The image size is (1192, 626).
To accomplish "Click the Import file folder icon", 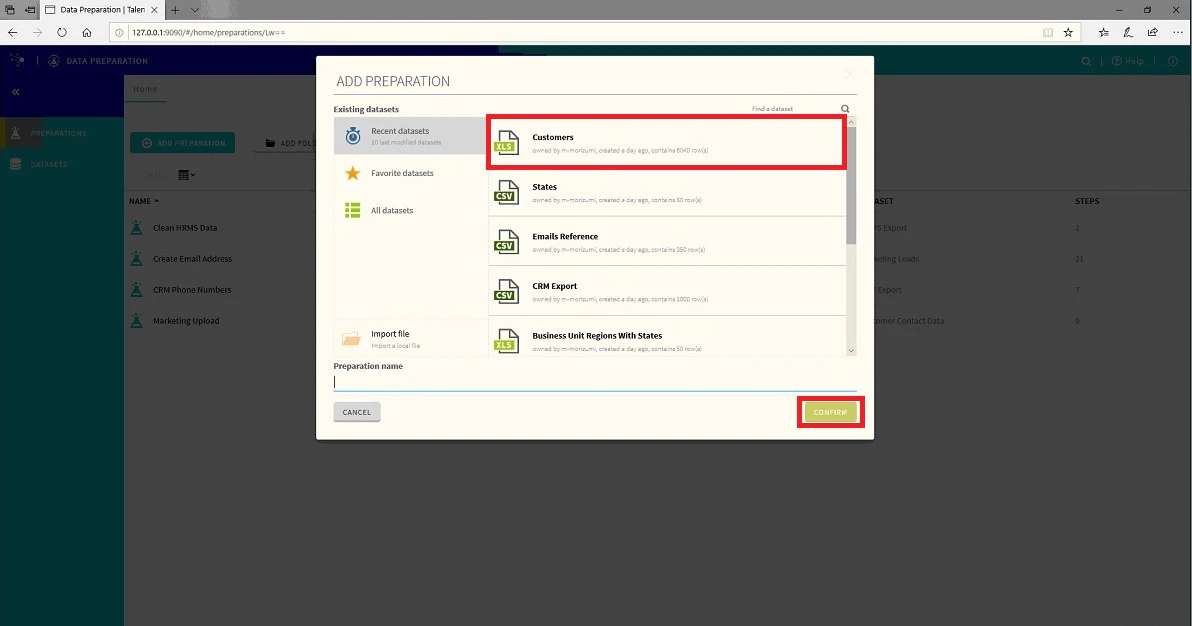I will click(351, 338).
